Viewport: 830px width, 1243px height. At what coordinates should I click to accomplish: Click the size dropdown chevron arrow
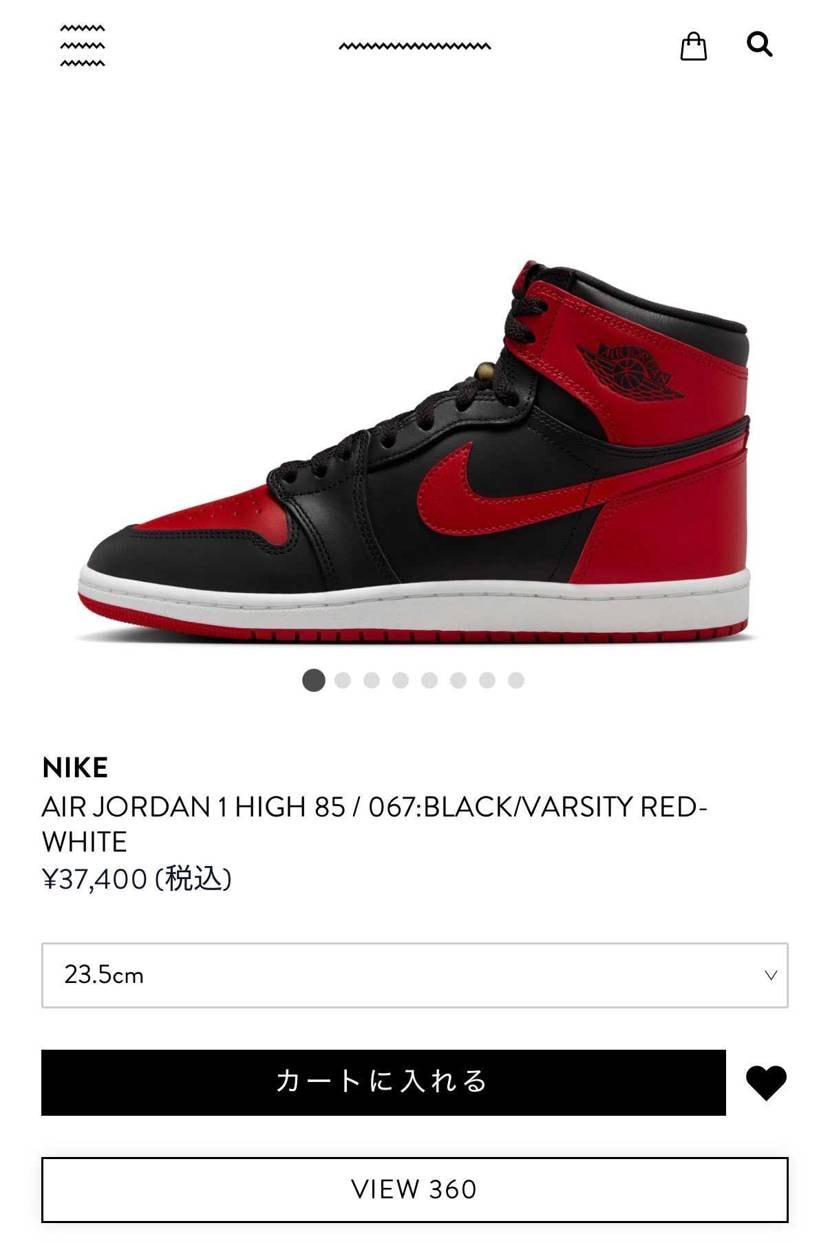coord(770,975)
